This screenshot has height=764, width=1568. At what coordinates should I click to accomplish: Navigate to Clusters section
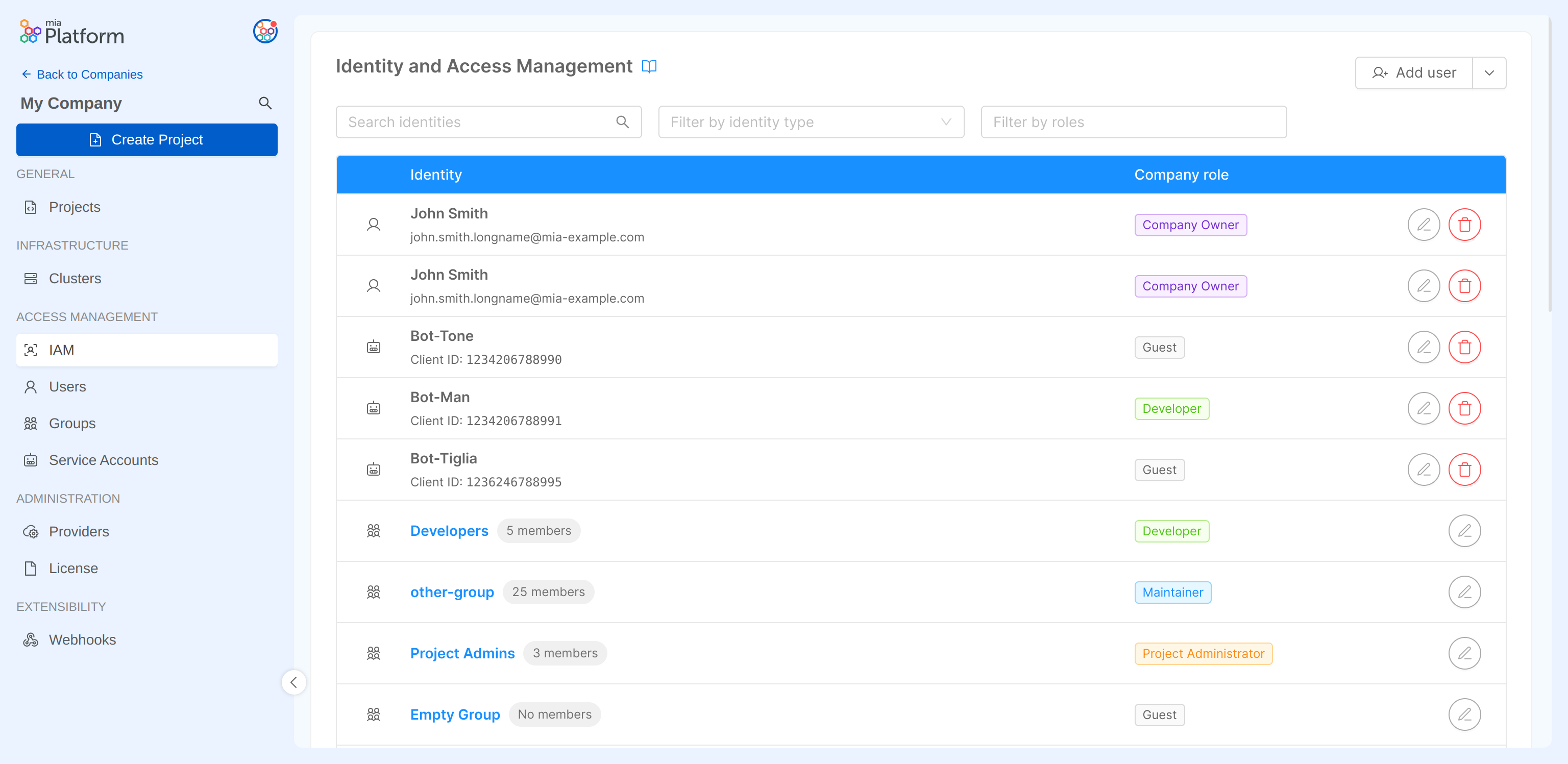74,278
